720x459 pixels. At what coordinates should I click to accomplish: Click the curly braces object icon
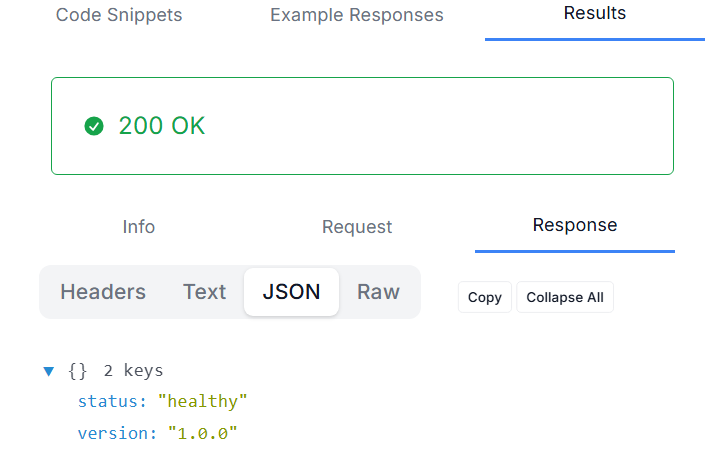tap(77, 371)
